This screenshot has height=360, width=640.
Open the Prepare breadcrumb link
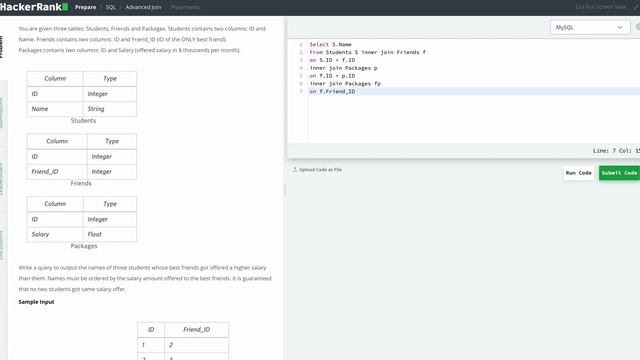[x=85, y=7]
